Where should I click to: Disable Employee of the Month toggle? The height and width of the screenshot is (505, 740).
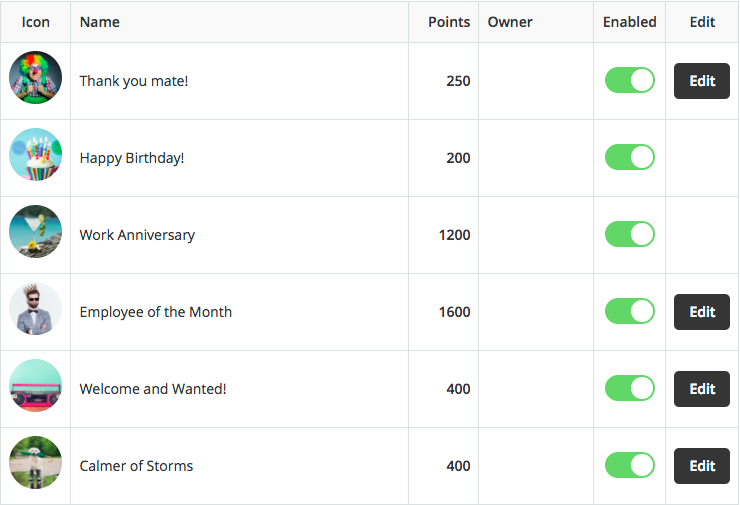pyautogui.click(x=630, y=312)
